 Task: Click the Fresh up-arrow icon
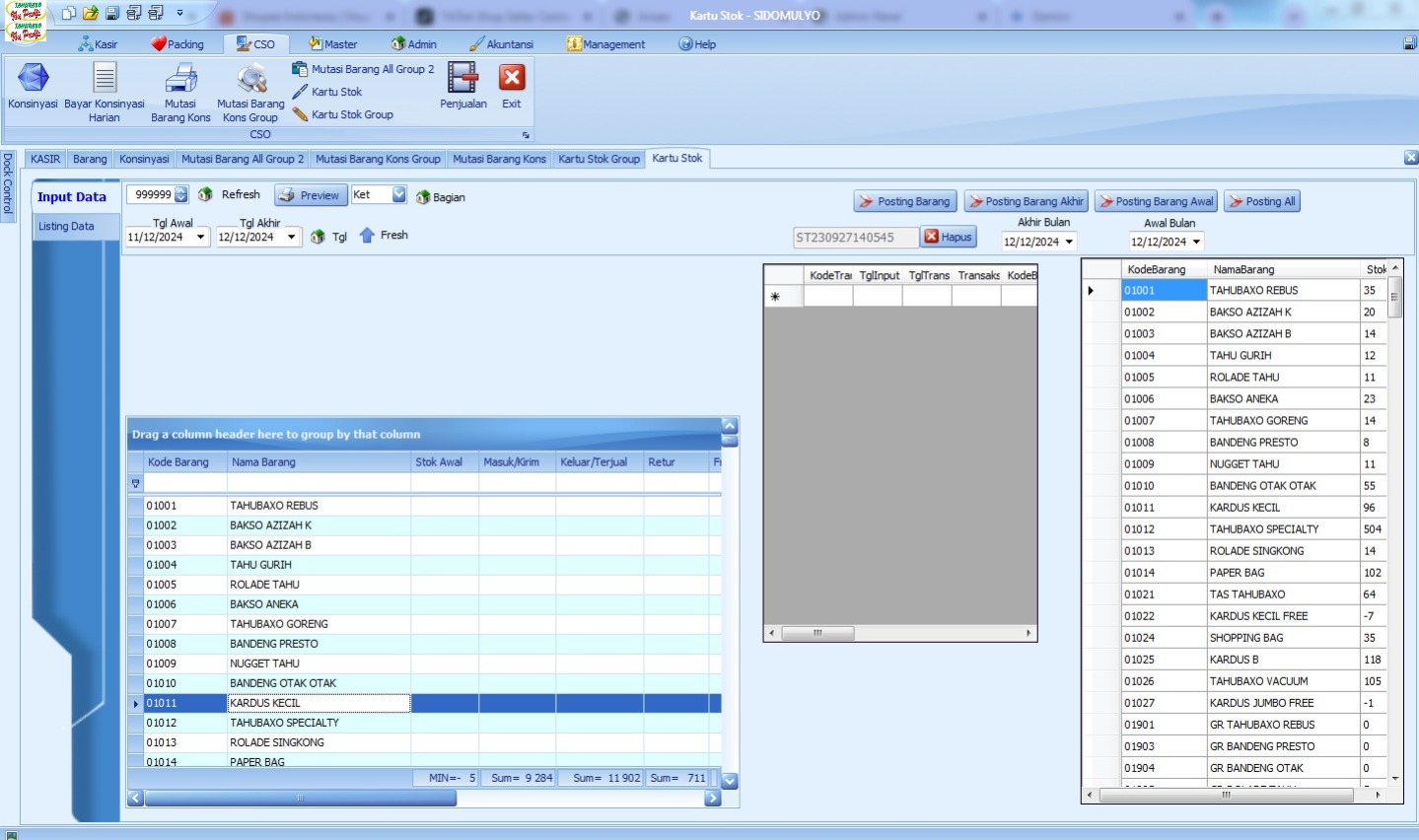click(x=367, y=236)
